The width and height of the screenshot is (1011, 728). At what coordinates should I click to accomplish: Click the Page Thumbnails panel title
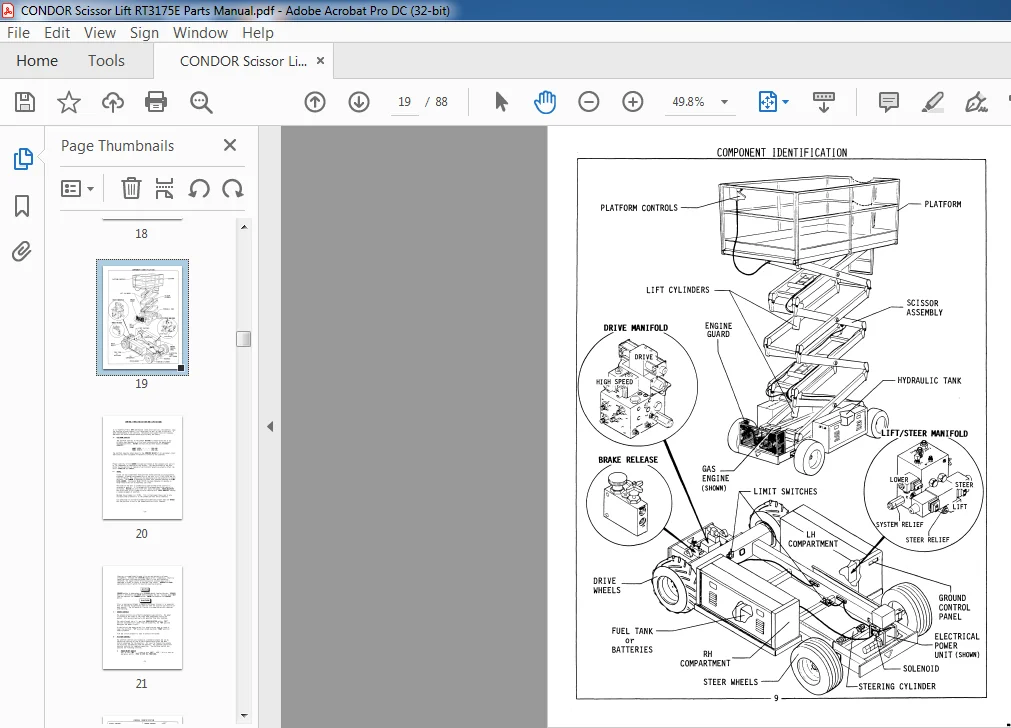[117, 146]
